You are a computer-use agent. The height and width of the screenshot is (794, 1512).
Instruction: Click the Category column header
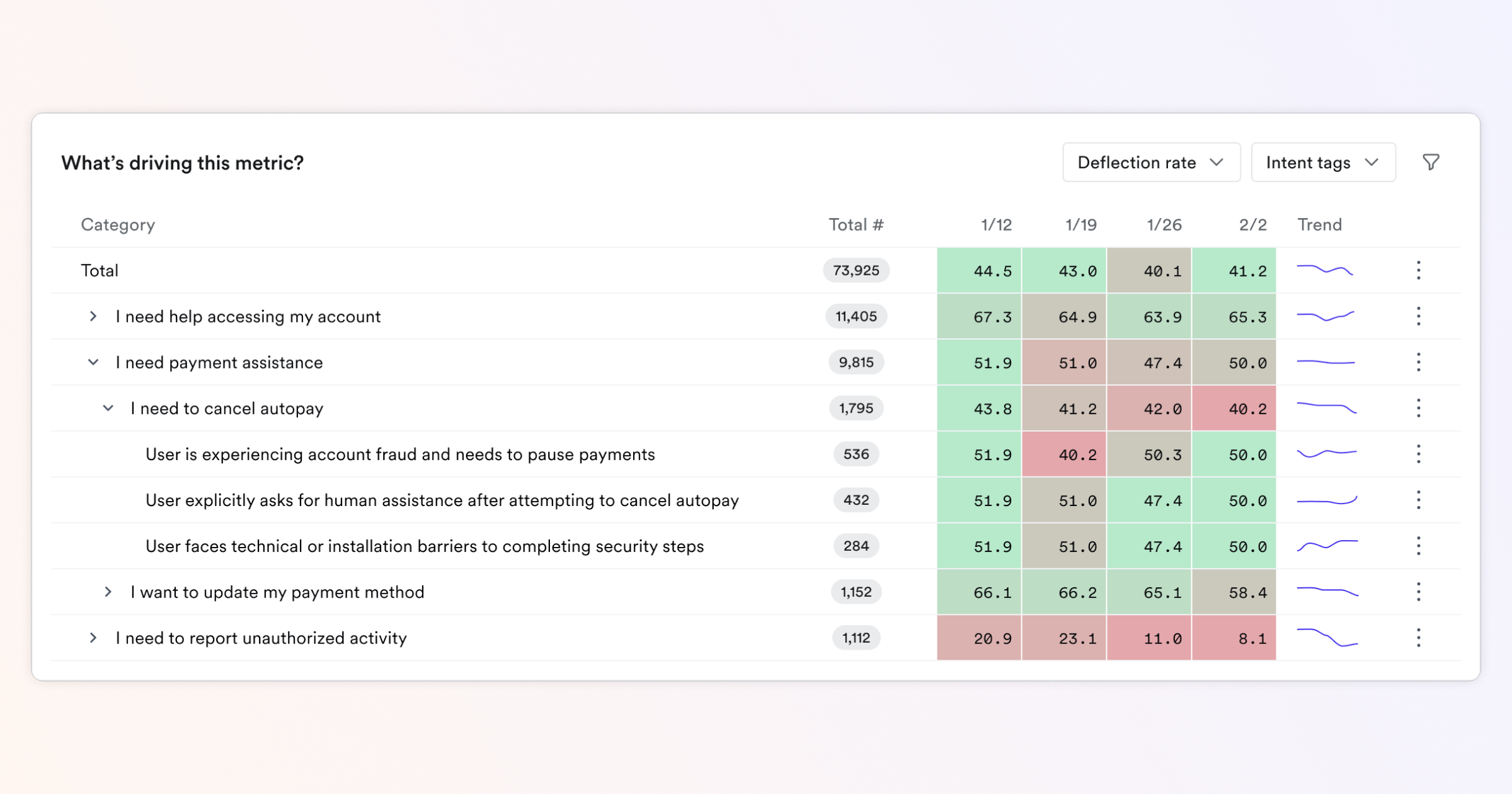[x=118, y=225]
